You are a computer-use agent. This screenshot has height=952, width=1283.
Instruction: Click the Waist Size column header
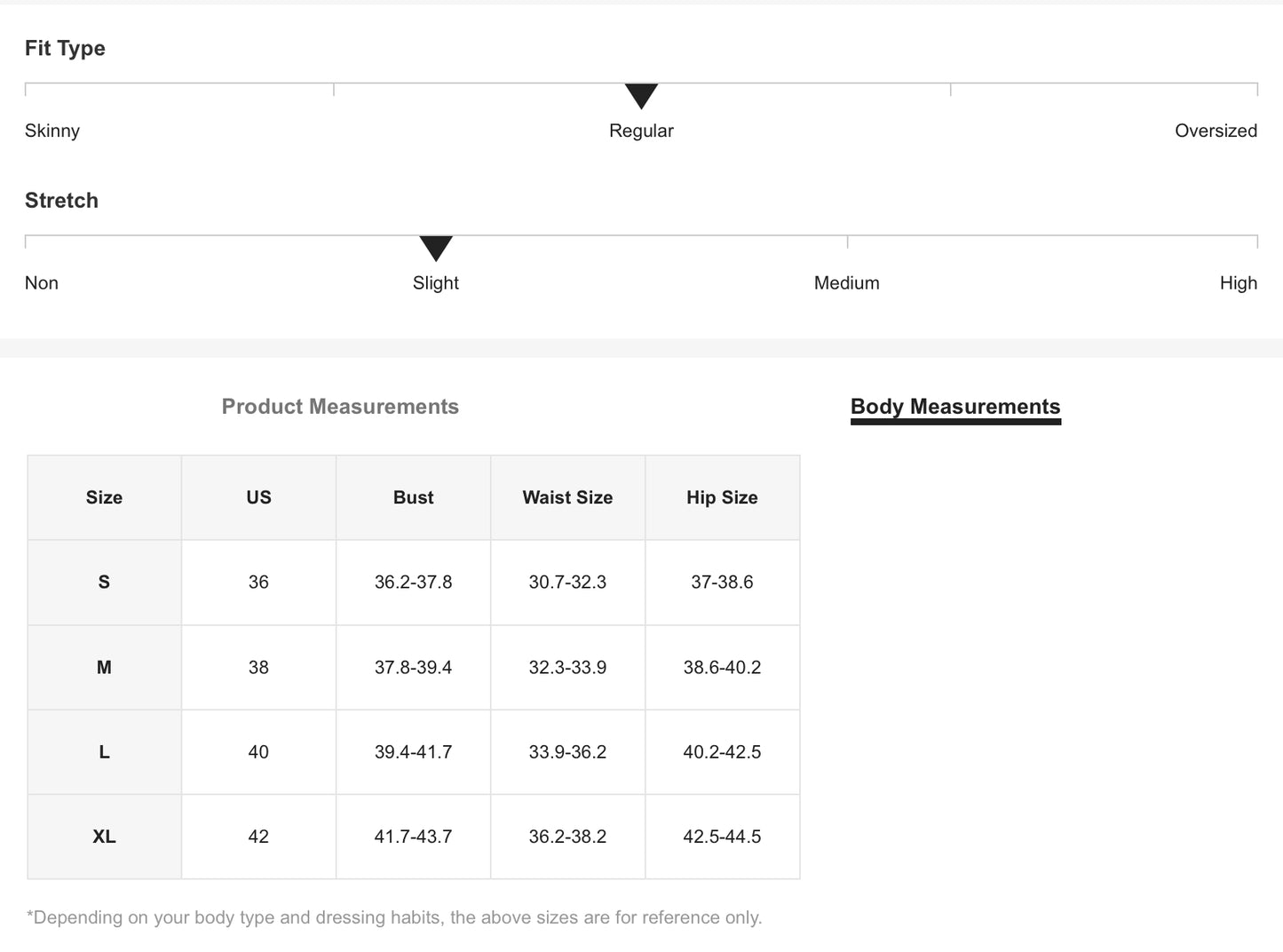567,497
